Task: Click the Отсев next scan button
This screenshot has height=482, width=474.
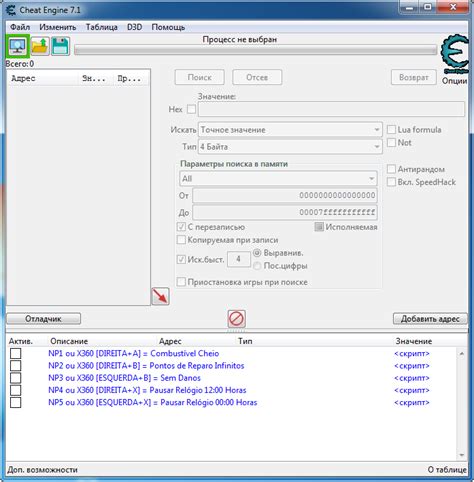Action: tap(257, 77)
